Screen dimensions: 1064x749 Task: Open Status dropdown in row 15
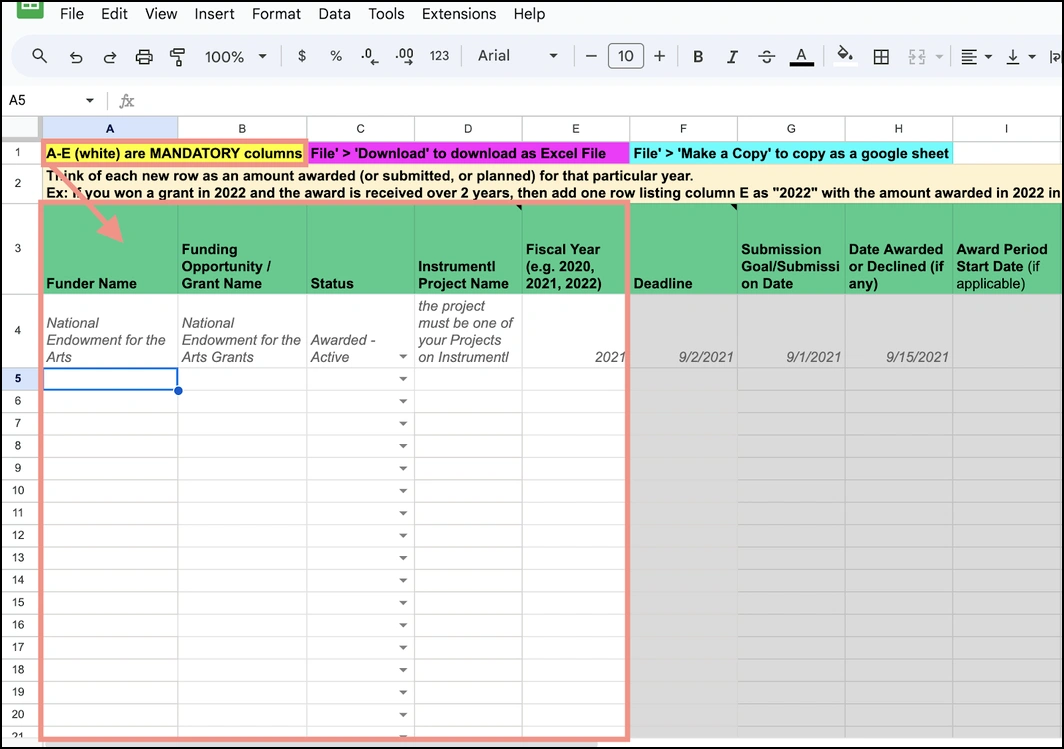403,602
